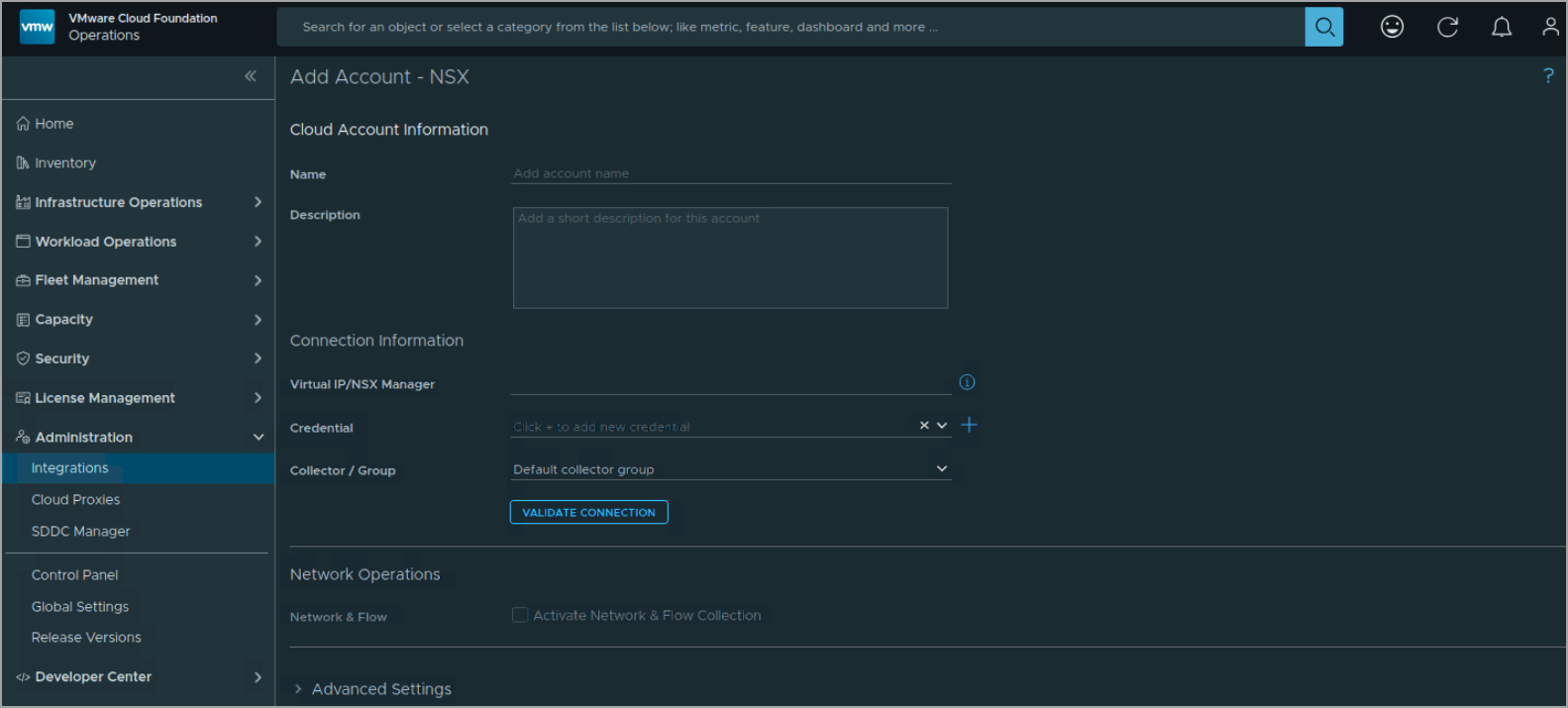Click the info icon beside NSX Manager field

click(967, 382)
